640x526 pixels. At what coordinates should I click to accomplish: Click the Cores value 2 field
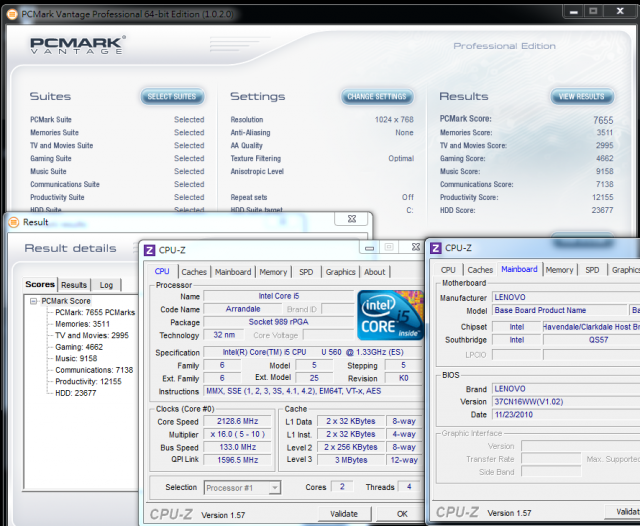tap(342, 486)
